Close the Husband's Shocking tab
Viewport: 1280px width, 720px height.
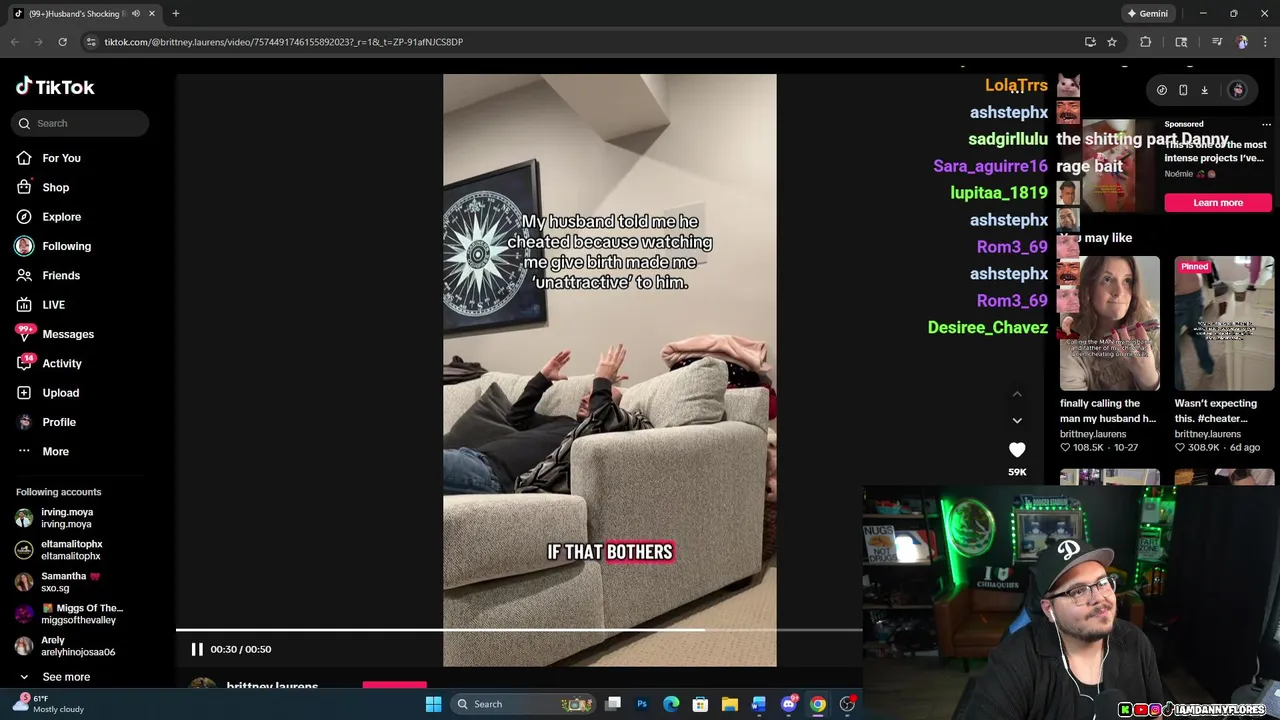click(152, 14)
